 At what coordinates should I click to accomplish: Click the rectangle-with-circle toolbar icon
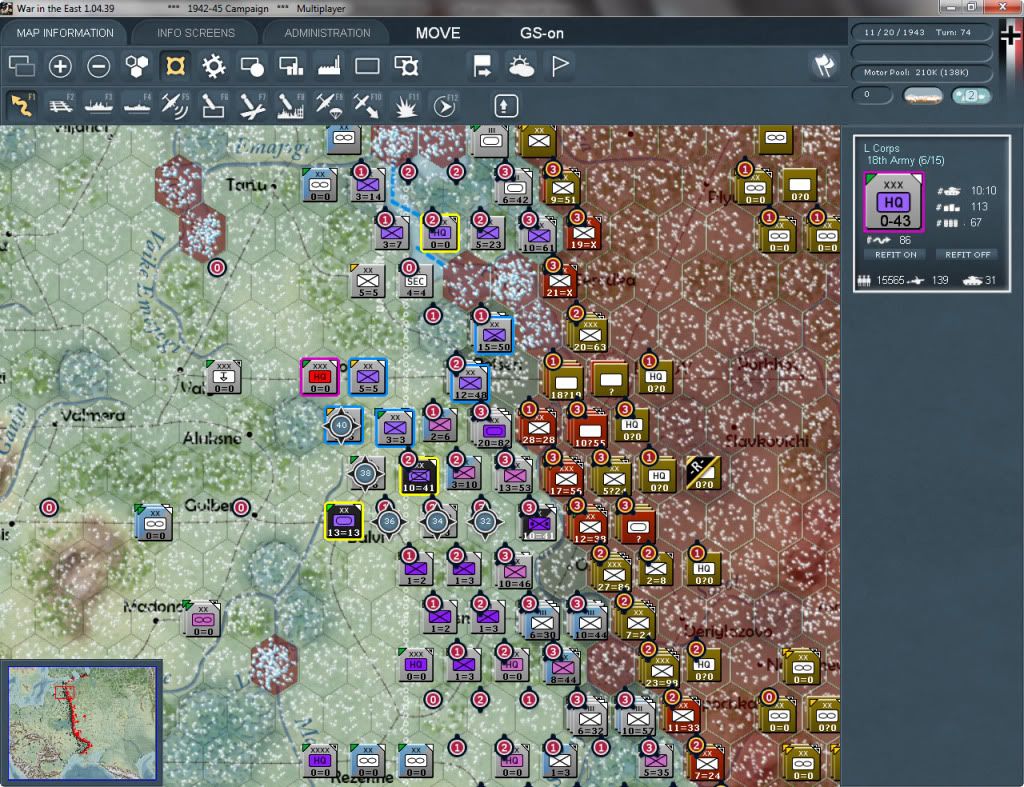coord(252,66)
